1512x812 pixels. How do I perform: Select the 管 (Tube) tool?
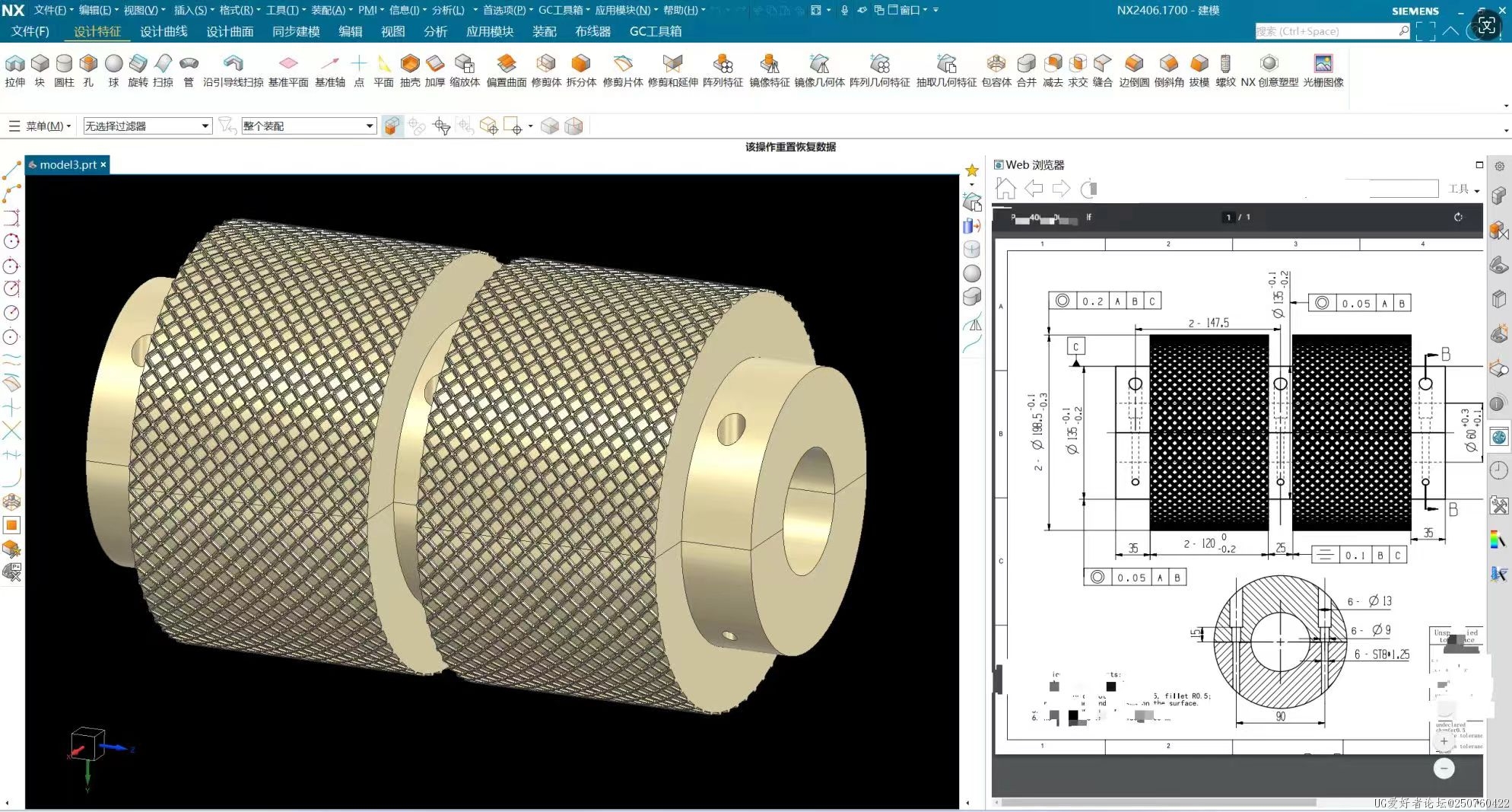(x=189, y=70)
